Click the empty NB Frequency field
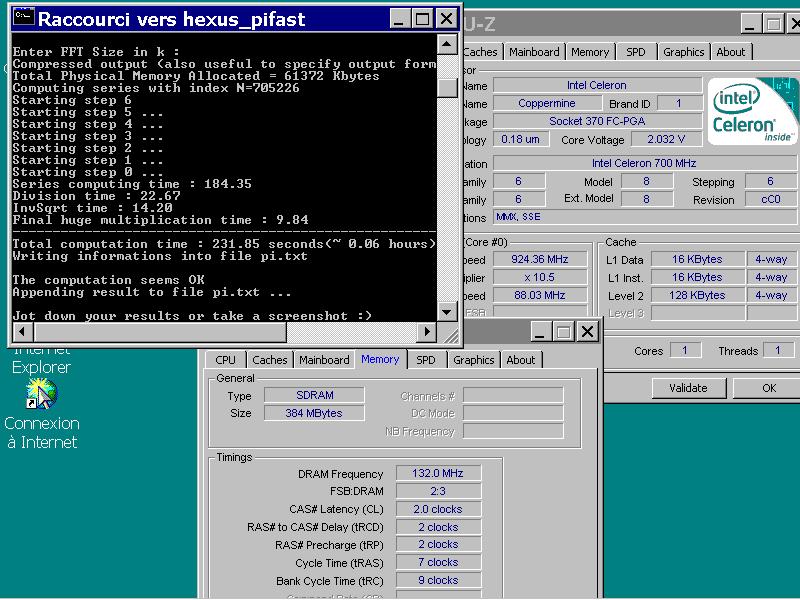The height and width of the screenshot is (600, 800). [513, 431]
